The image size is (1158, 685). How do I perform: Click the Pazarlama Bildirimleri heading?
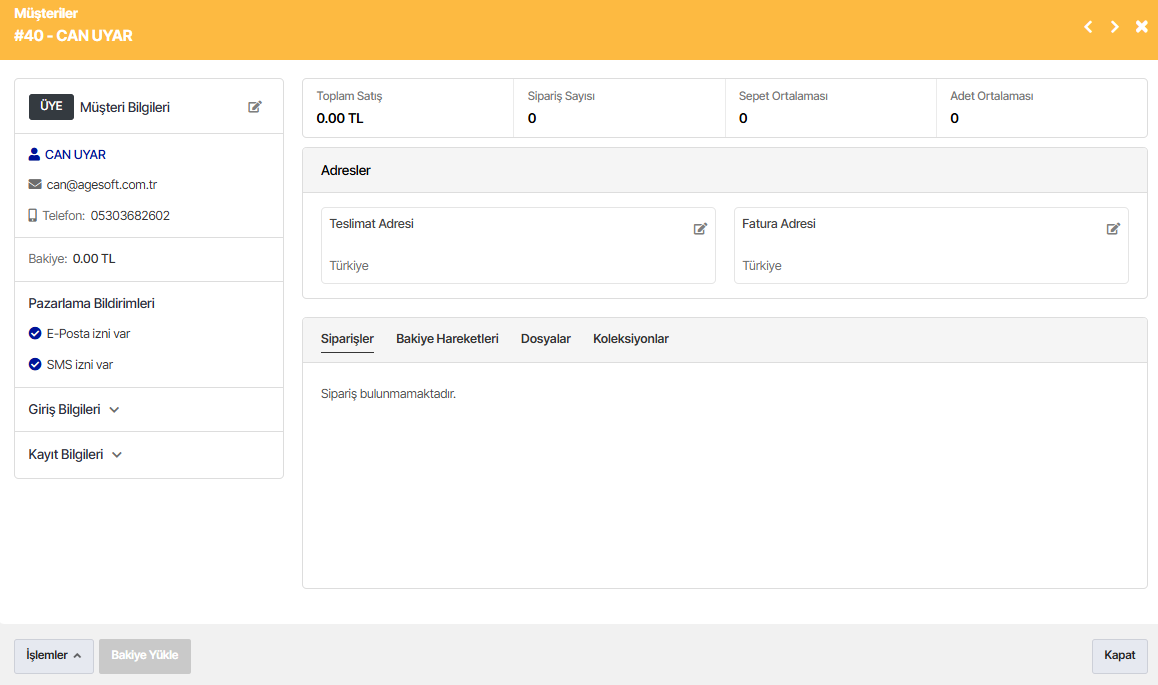pyautogui.click(x=92, y=303)
